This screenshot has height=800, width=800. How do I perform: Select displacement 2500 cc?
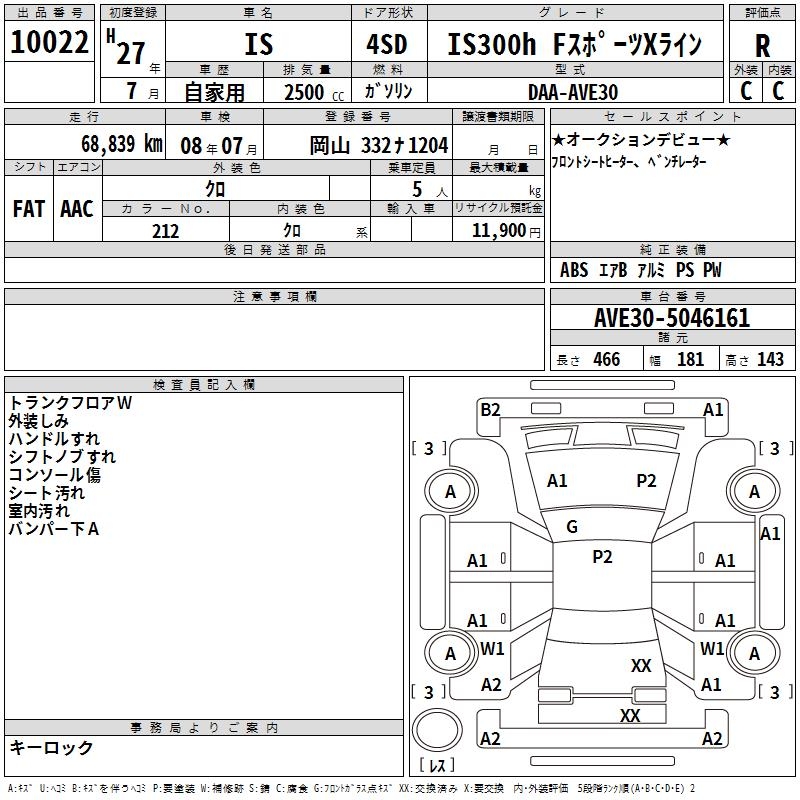[x=314, y=92]
